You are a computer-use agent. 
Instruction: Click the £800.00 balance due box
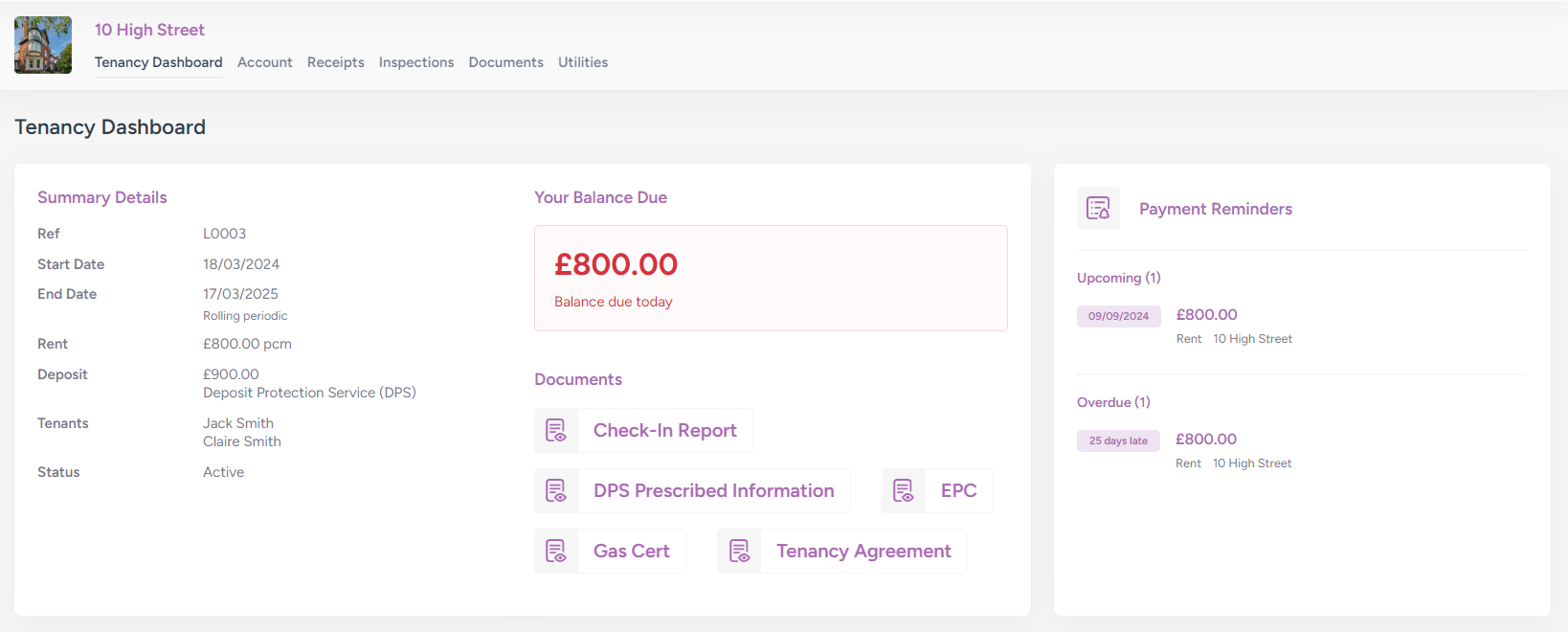[771, 279]
